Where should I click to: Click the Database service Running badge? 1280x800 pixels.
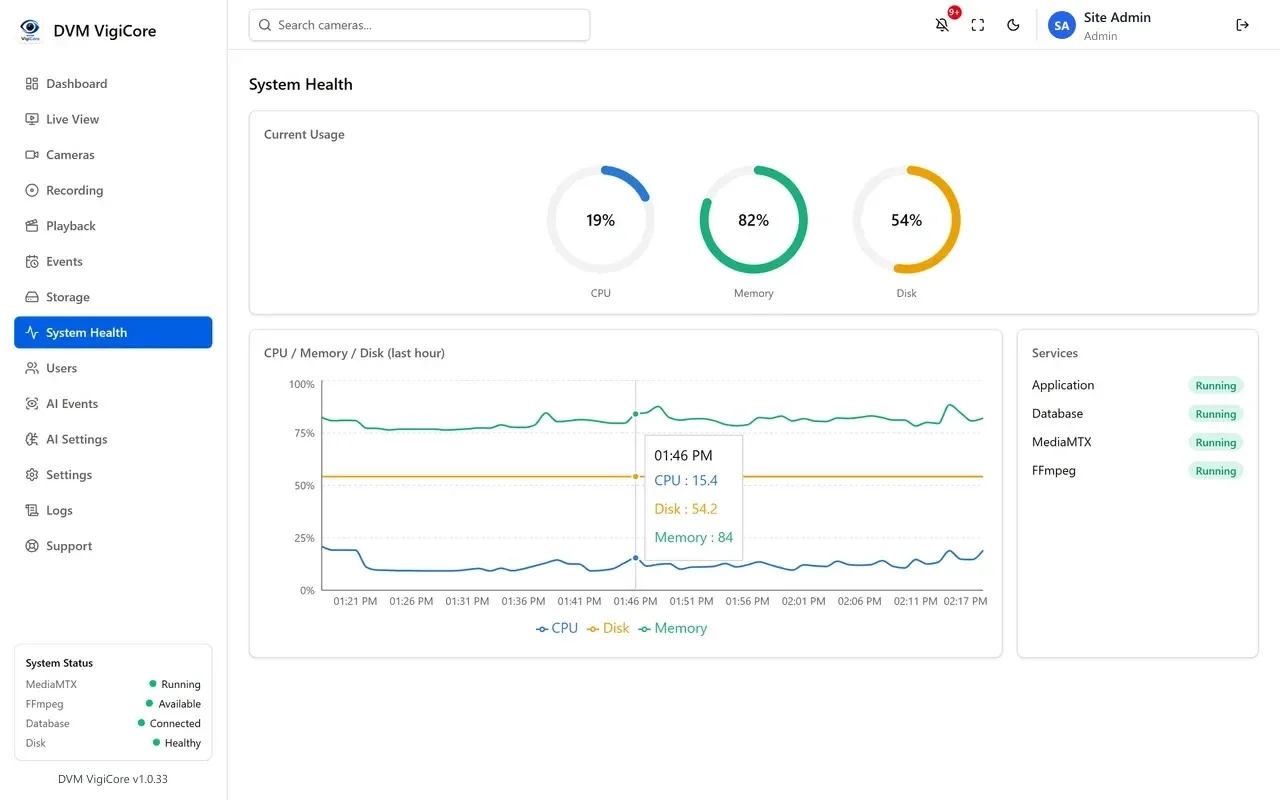pyautogui.click(x=1215, y=414)
